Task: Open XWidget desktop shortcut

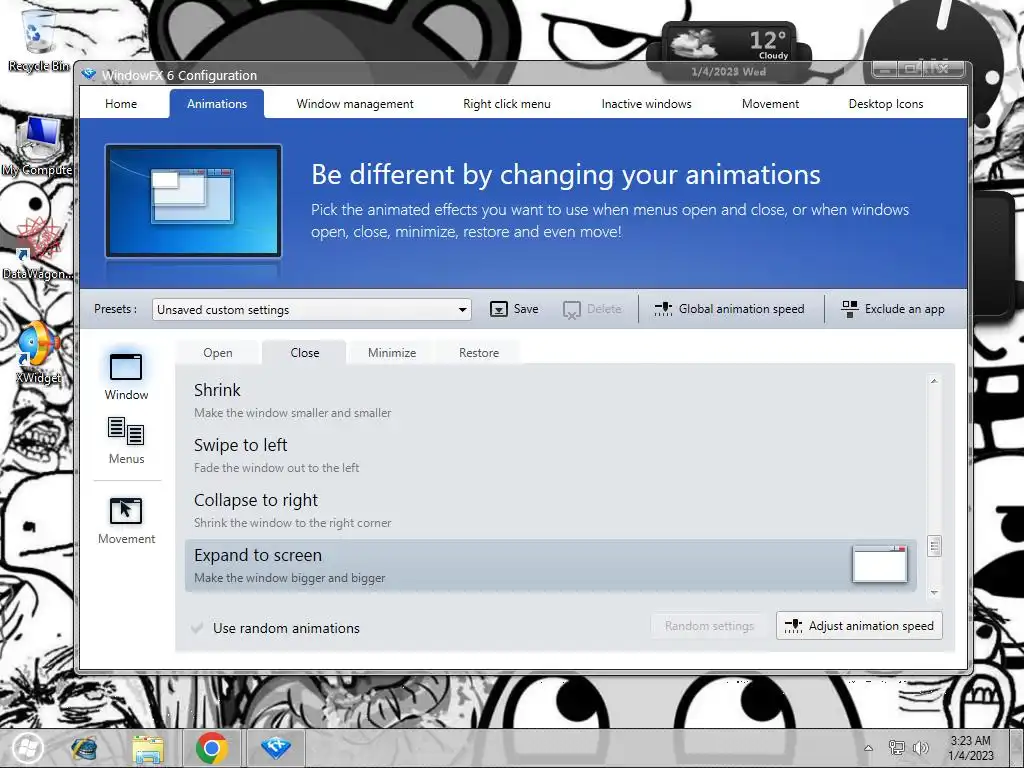Action: (38, 353)
